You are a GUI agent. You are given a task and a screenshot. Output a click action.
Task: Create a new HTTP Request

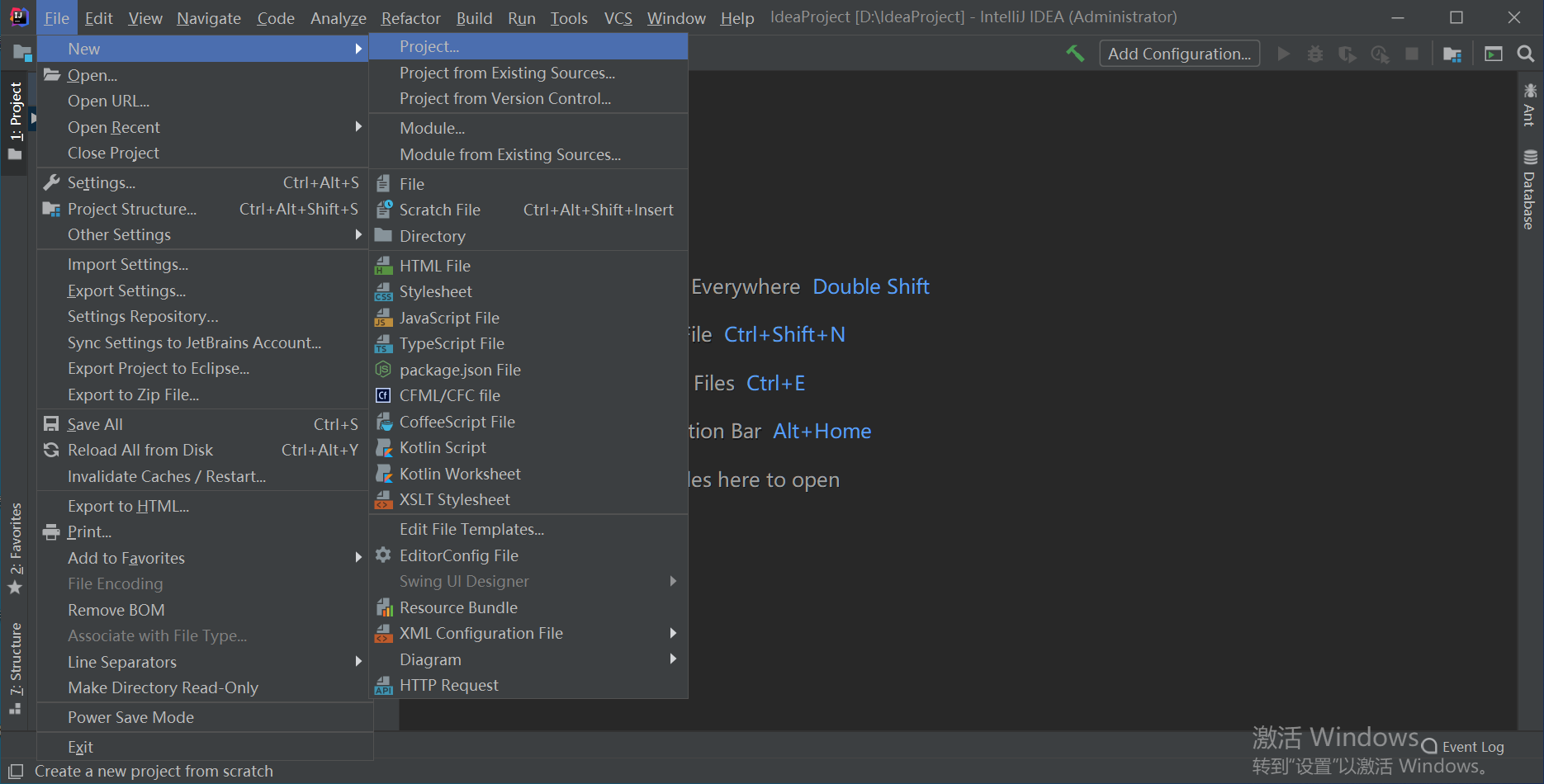tap(528, 685)
